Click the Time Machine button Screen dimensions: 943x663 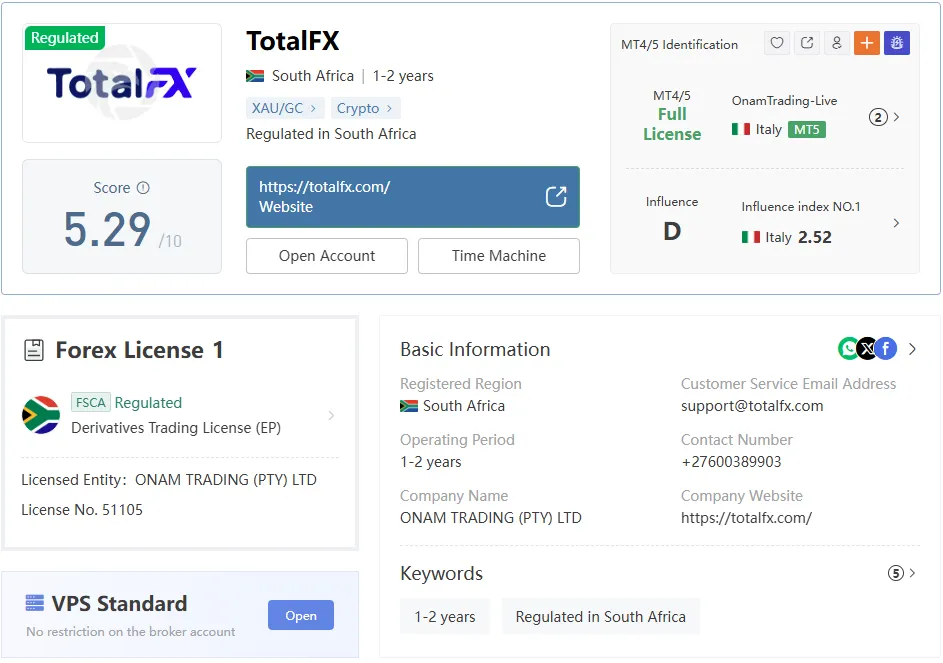(499, 256)
